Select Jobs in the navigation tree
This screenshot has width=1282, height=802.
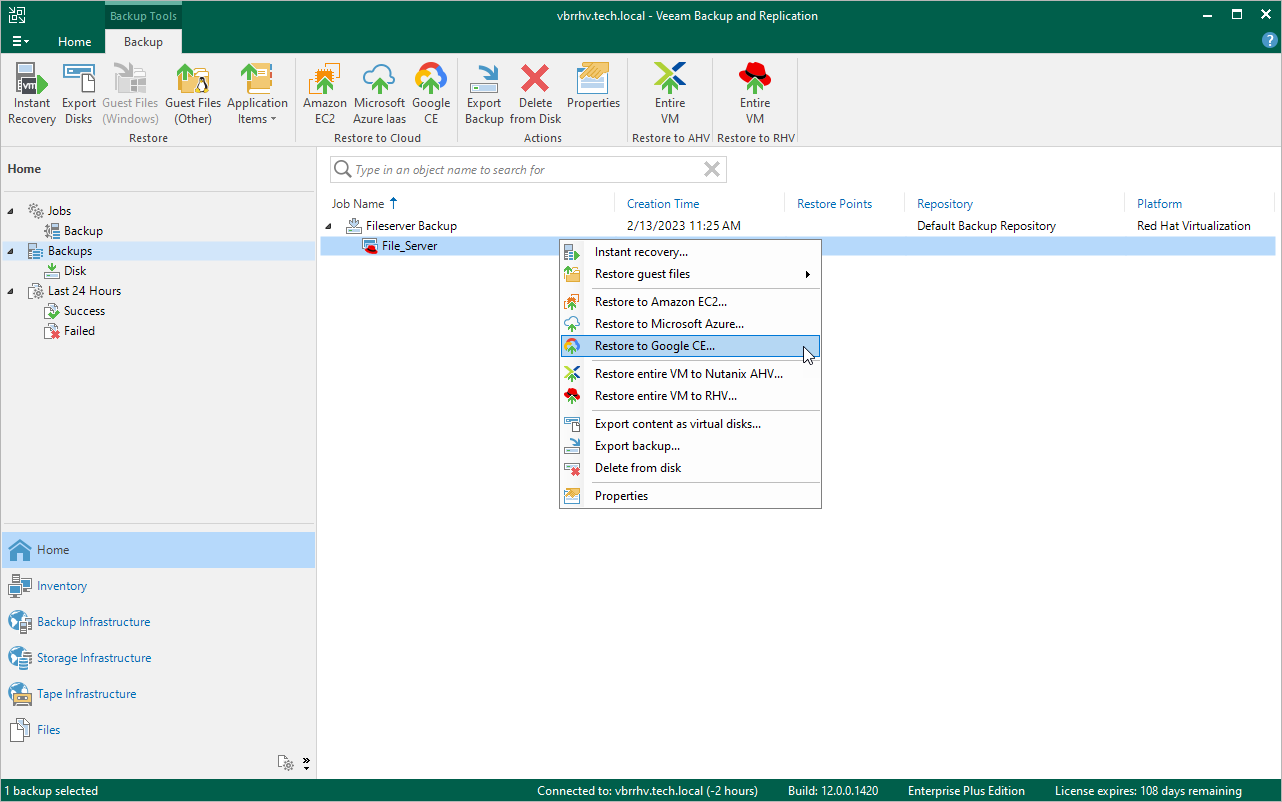click(x=59, y=211)
